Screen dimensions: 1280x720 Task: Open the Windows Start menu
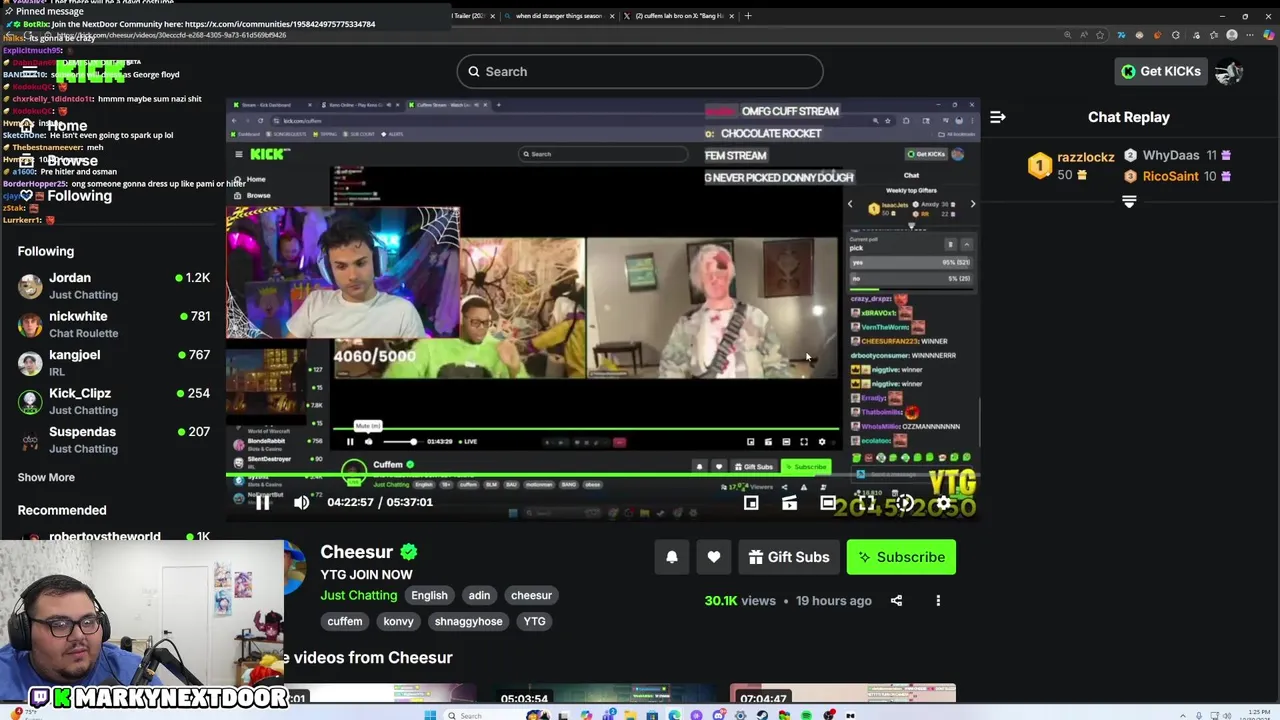click(430, 715)
